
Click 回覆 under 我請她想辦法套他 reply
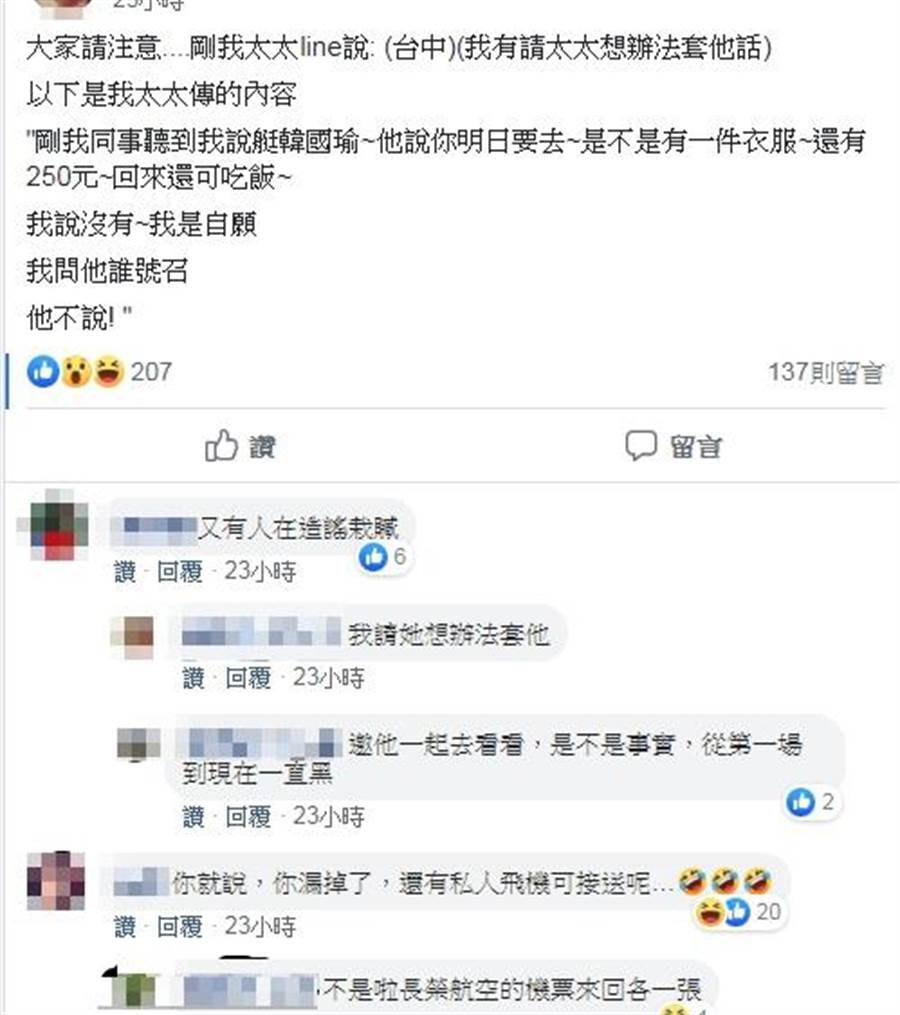click(248, 678)
